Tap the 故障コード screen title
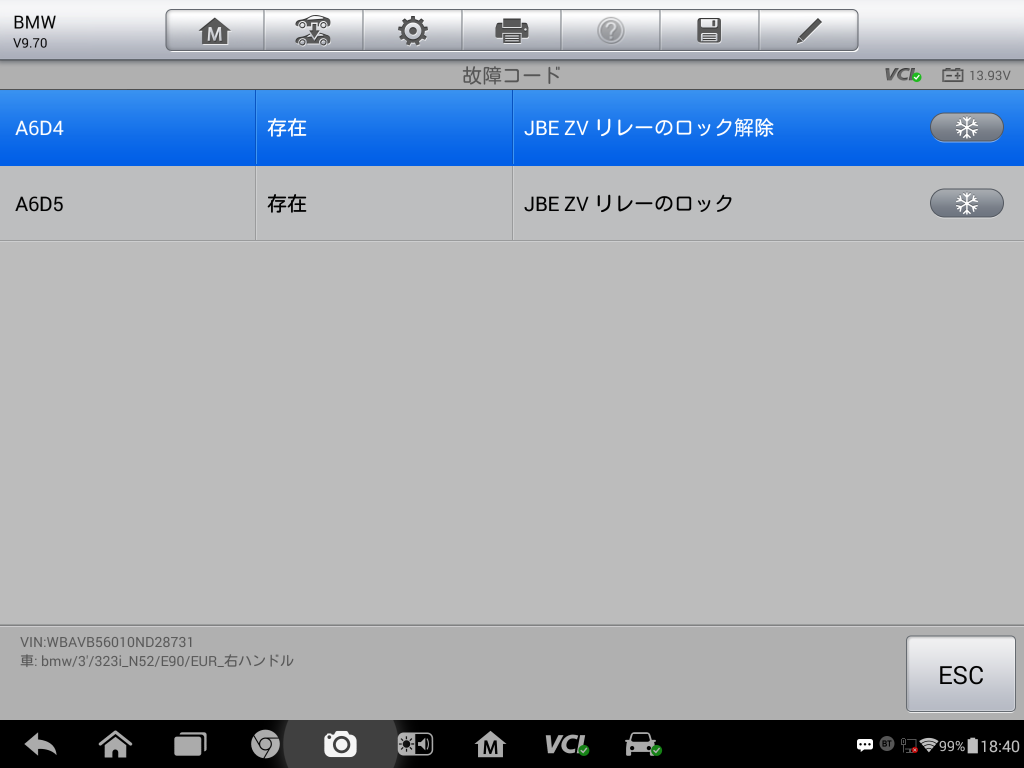Screen dimensions: 1024x768 point(511,75)
